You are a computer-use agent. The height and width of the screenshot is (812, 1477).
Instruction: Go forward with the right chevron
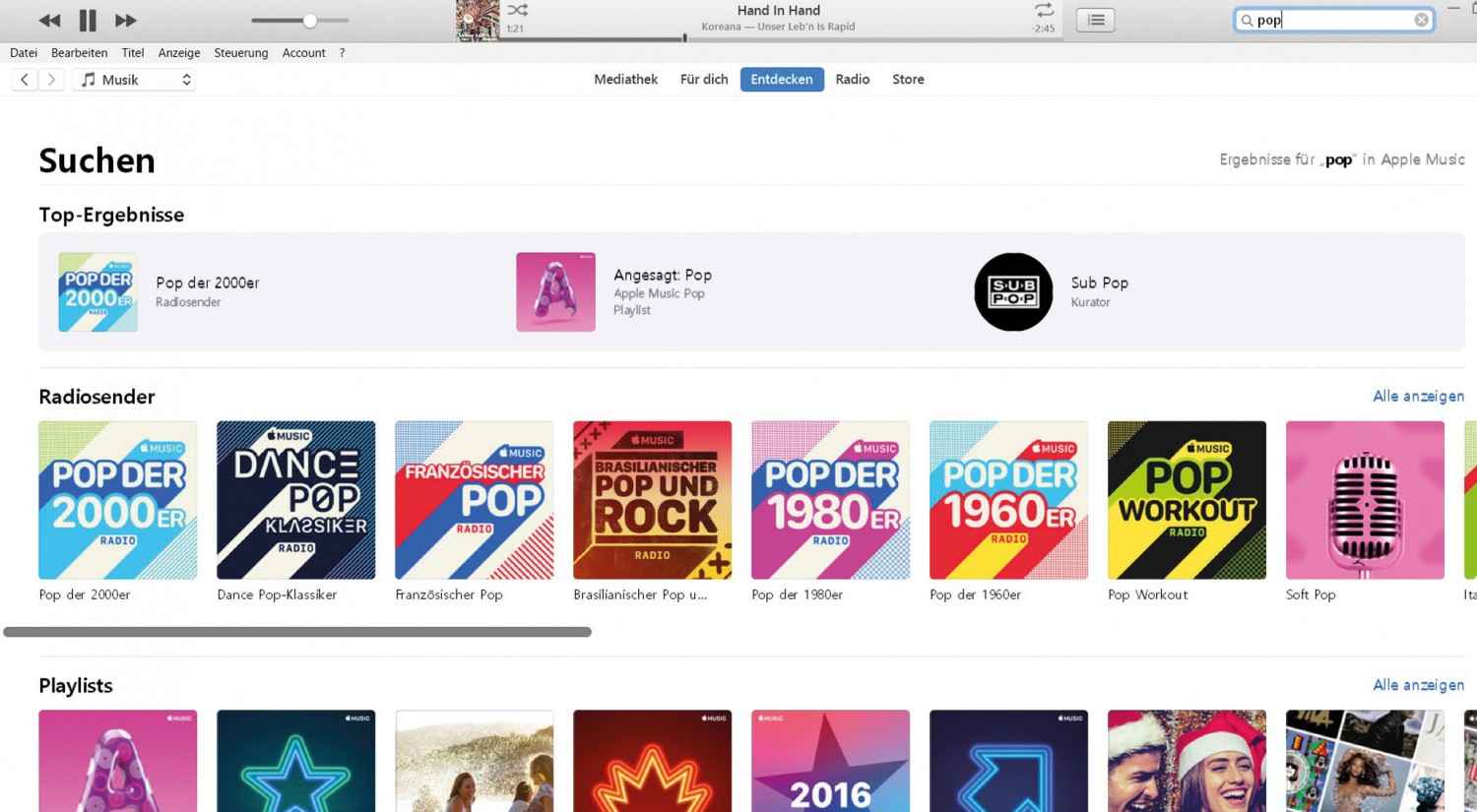(x=51, y=80)
